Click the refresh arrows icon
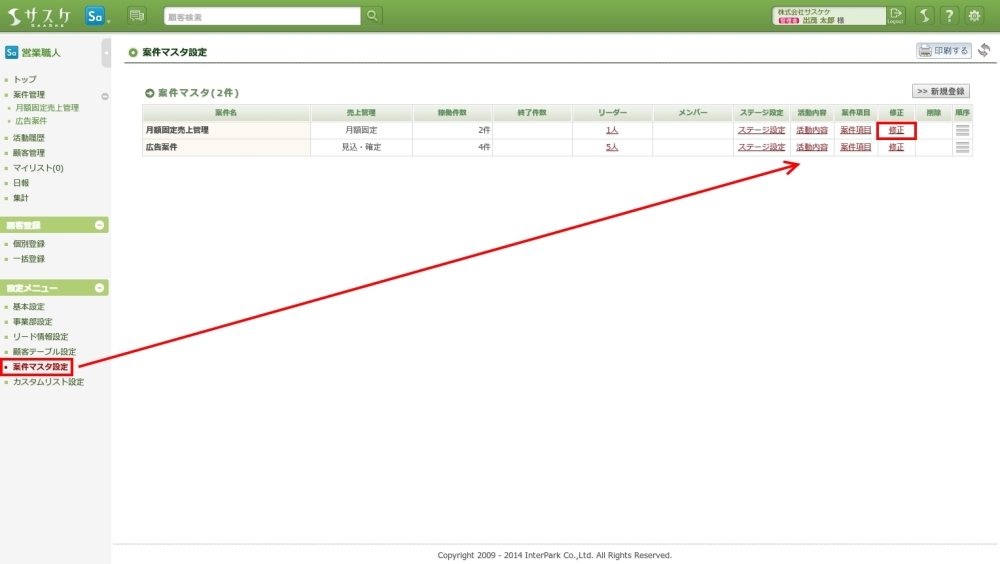Image resolution: width=1000 pixels, height=564 pixels. pos(984,51)
